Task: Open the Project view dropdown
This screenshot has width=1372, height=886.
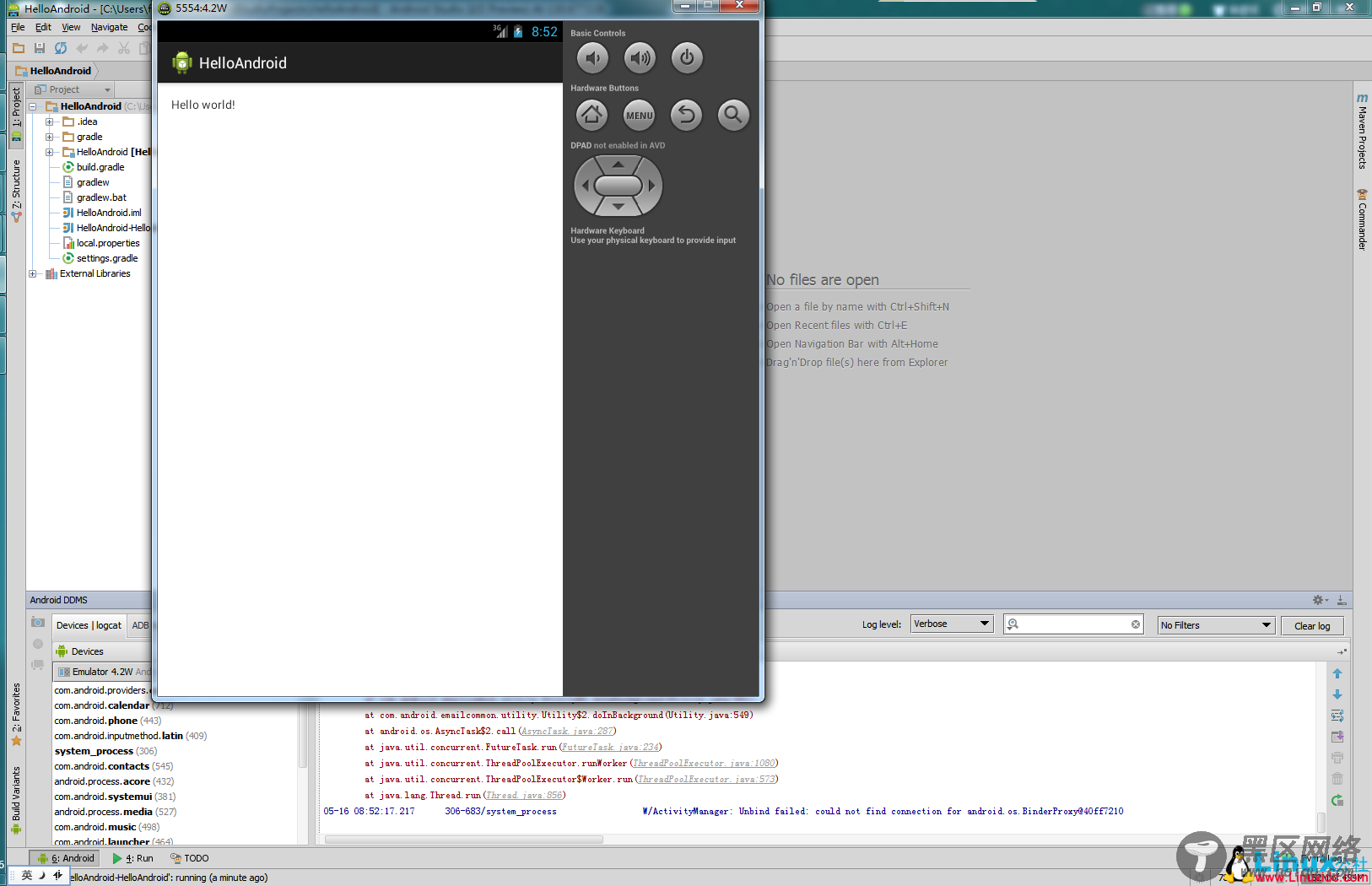Action: click(x=73, y=89)
